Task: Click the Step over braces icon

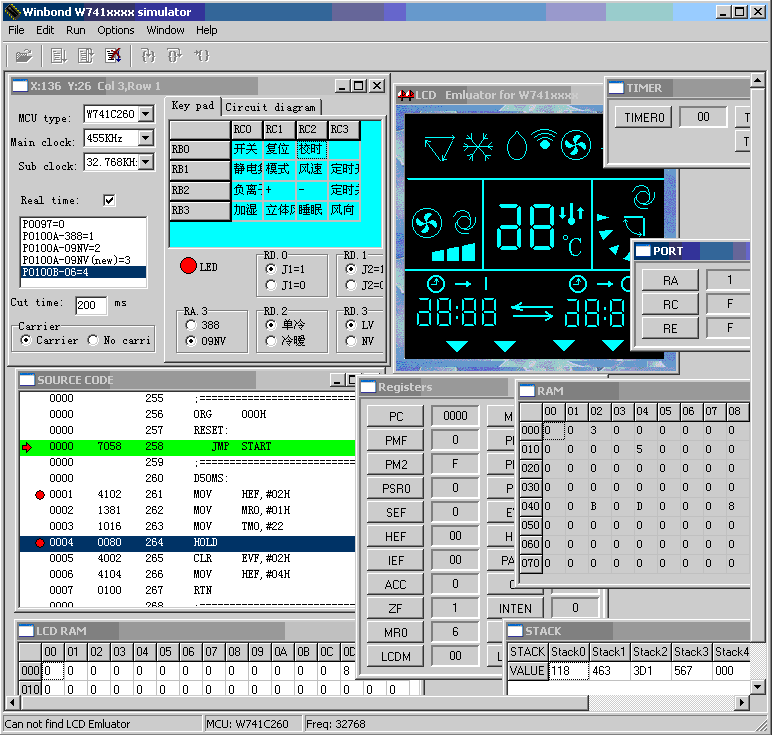Action: point(174,56)
